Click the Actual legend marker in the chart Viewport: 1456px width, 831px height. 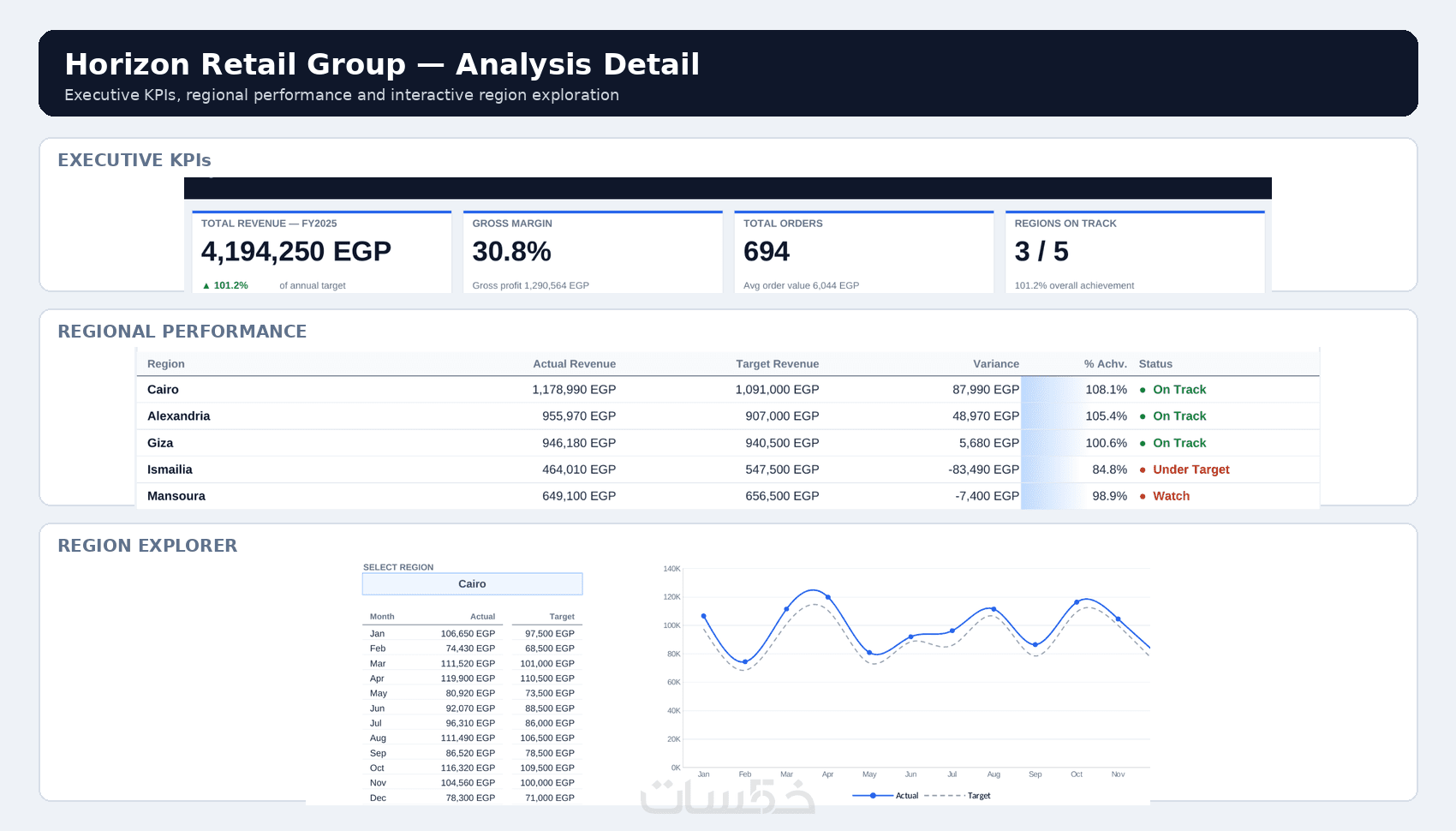tap(873, 796)
